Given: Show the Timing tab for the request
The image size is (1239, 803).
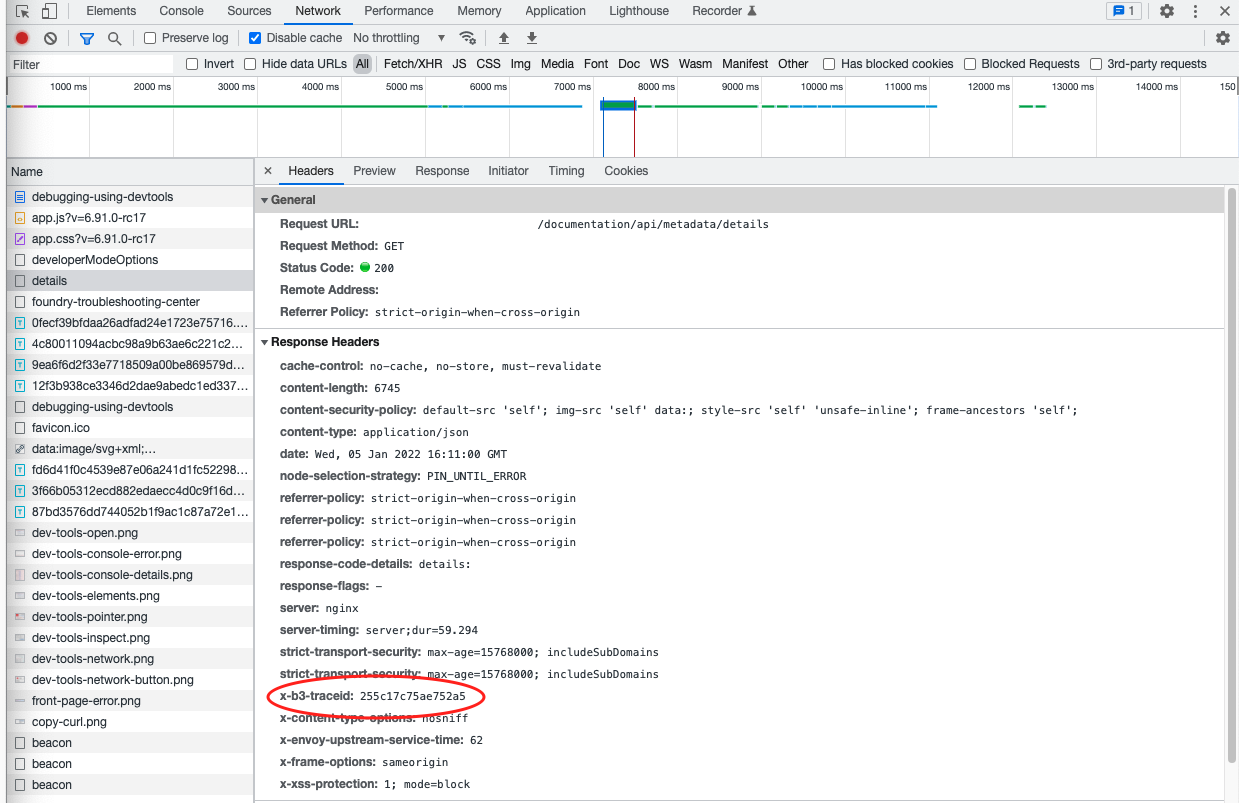Looking at the screenshot, I should (566, 171).
